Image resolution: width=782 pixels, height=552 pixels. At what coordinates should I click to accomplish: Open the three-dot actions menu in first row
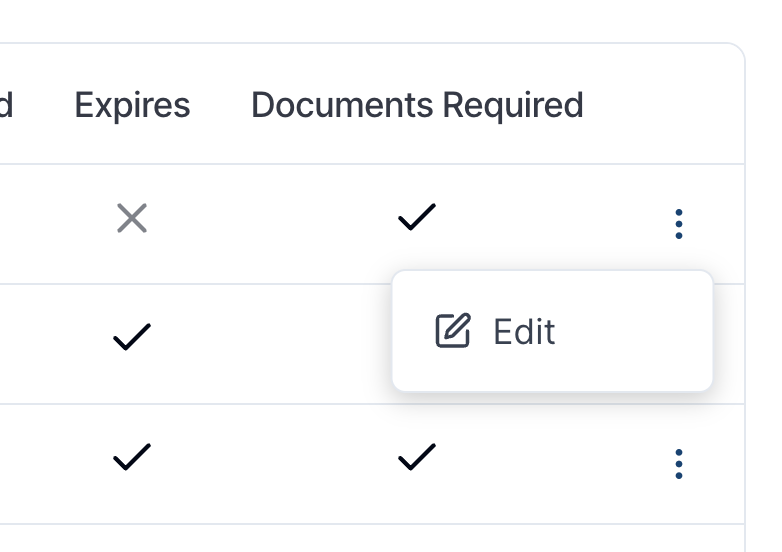click(x=678, y=224)
